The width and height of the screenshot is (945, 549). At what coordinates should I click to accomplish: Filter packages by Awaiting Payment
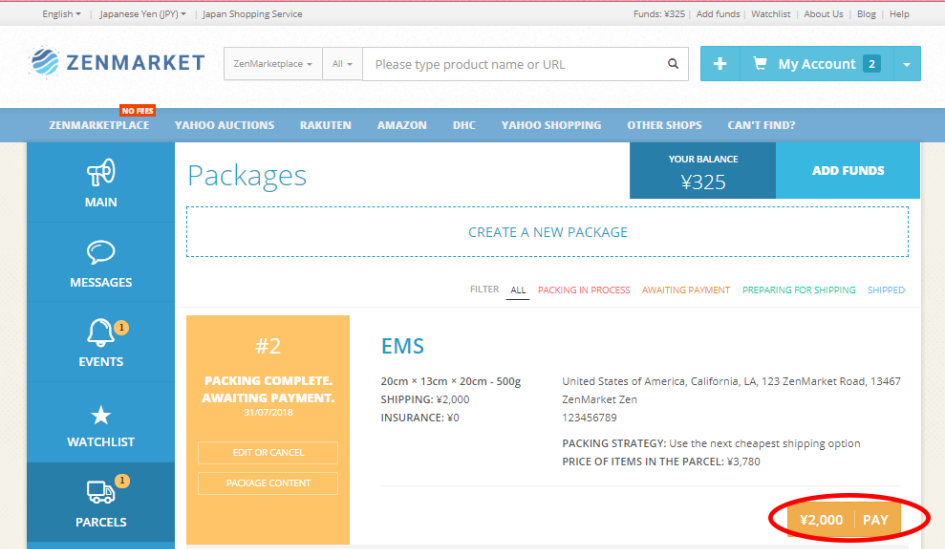[x=686, y=290]
